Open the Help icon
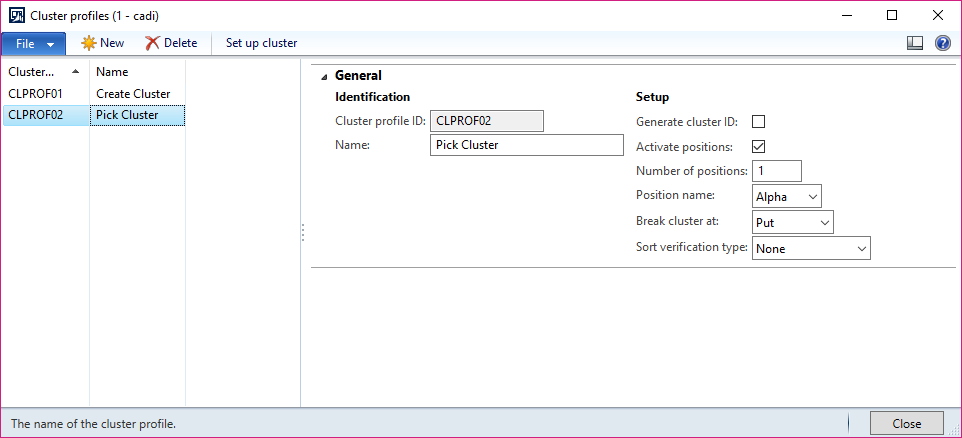Screen dimensions: 962x438 [x=942, y=43]
